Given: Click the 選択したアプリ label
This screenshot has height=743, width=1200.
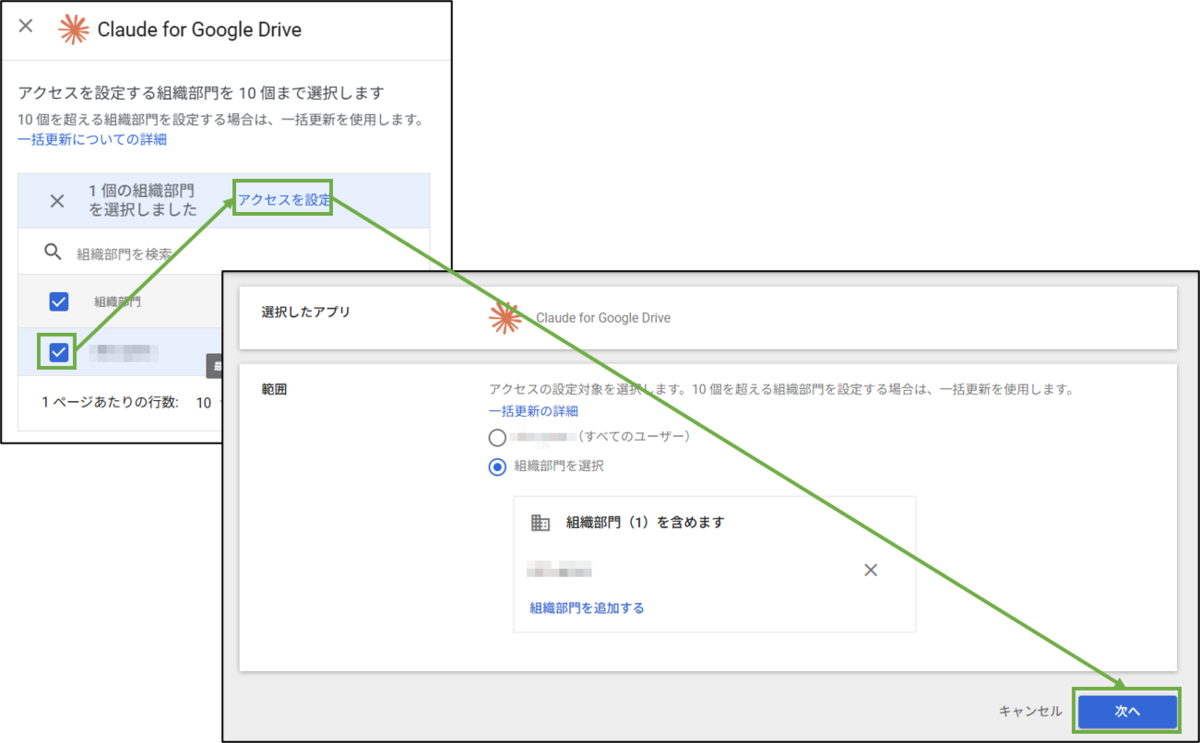Looking at the screenshot, I should pos(306,312).
